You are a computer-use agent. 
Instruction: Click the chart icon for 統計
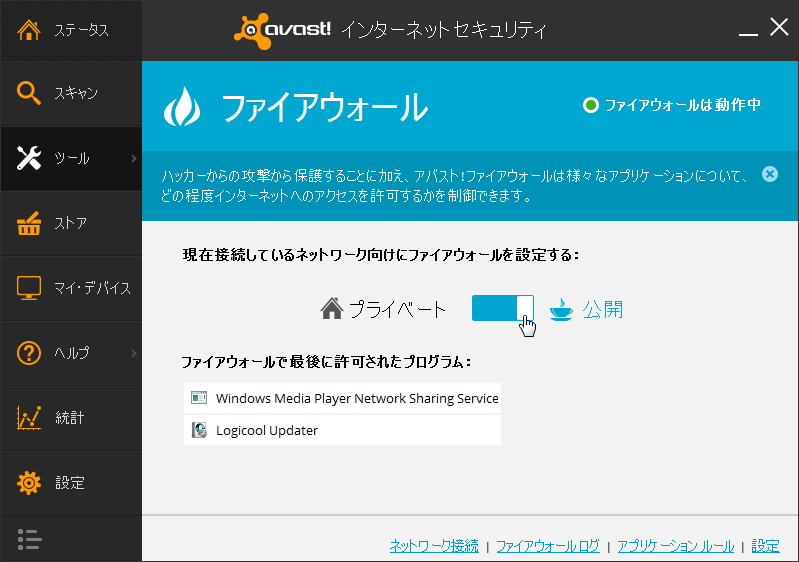(x=29, y=418)
